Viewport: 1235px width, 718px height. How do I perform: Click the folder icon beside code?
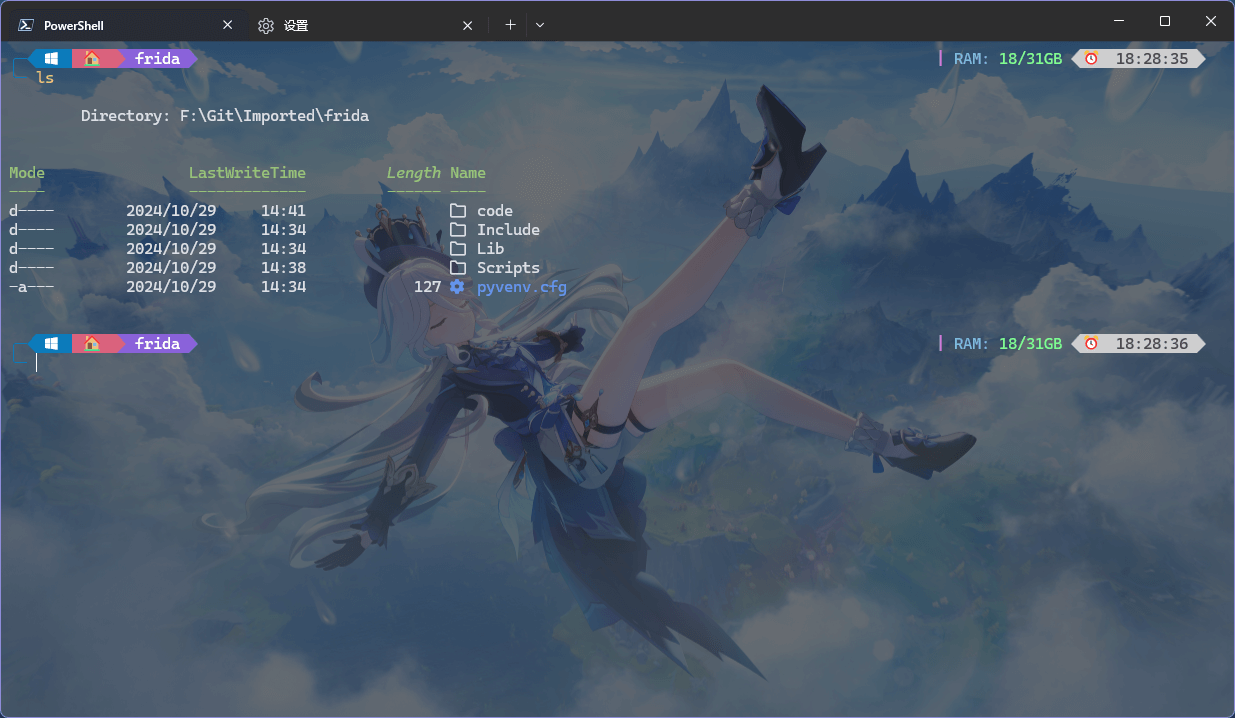458,211
